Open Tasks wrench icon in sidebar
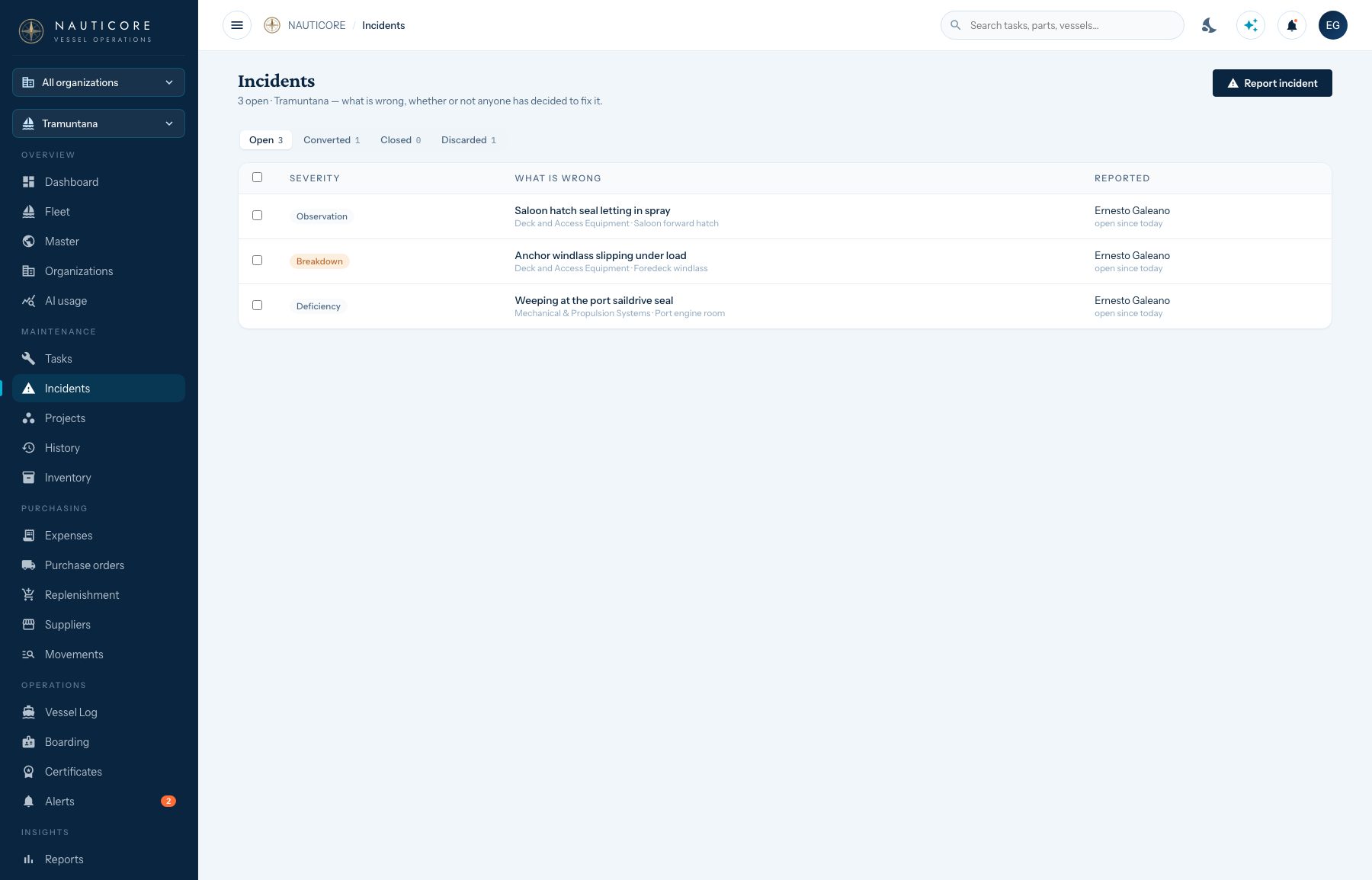The height and width of the screenshot is (880, 1372). tap(28, 359)
